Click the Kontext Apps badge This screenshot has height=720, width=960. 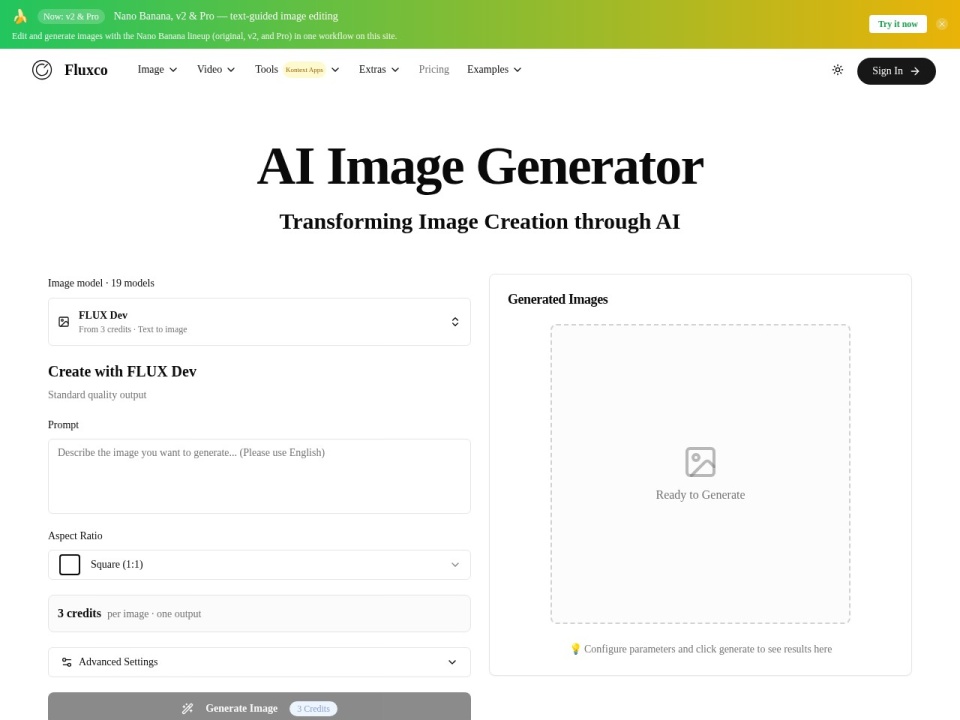point(304,70)
